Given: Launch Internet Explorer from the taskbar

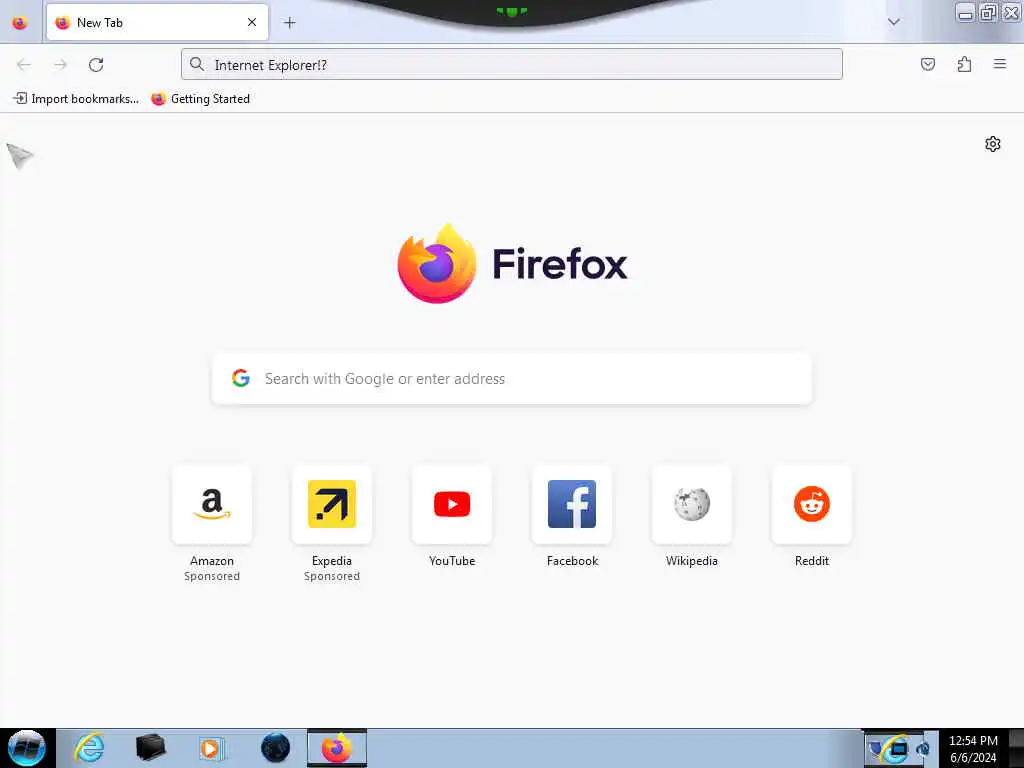Looking at the screenshot, I should (89, 748).
